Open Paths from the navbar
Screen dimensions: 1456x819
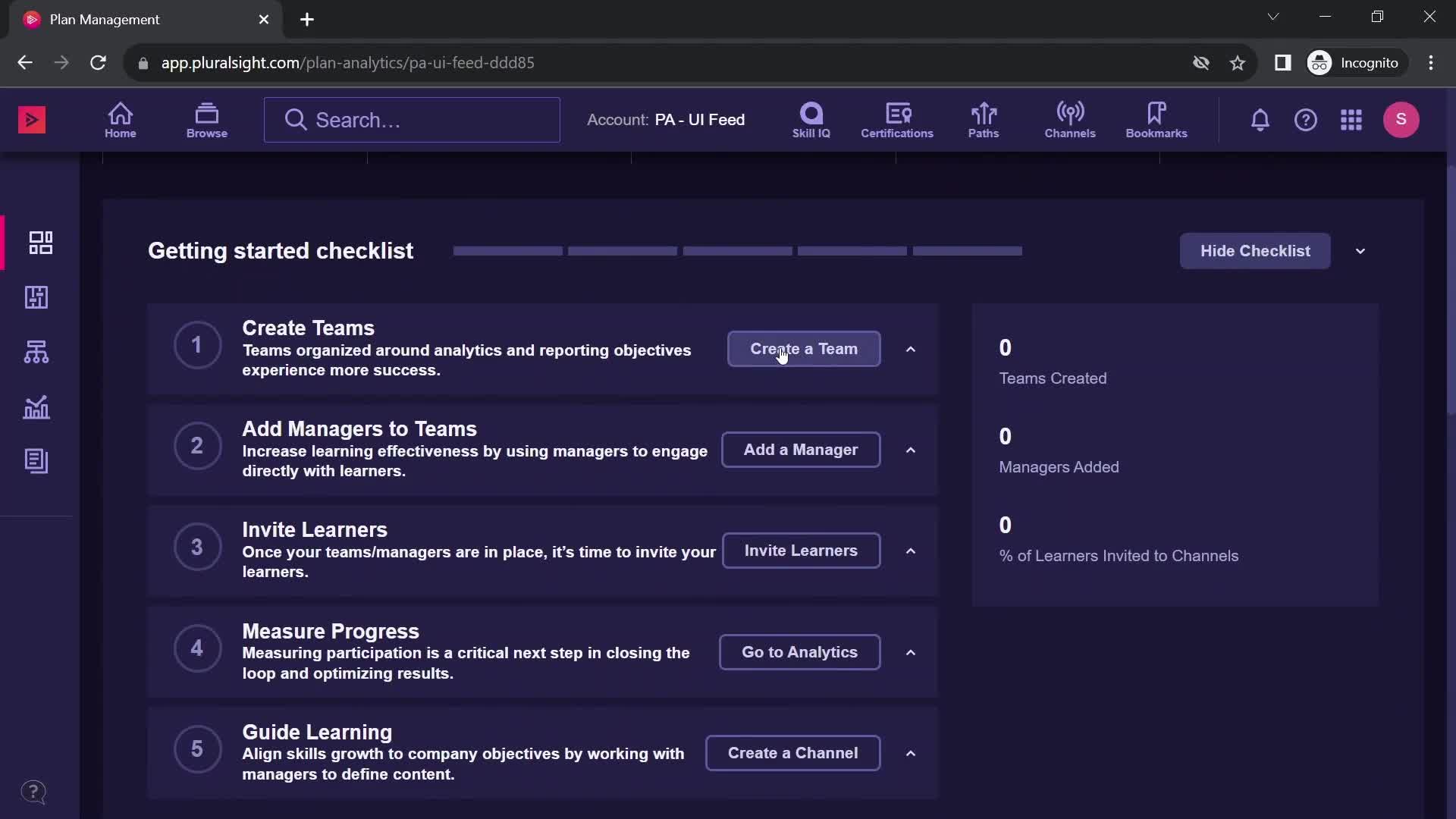[x=984, y=120]
